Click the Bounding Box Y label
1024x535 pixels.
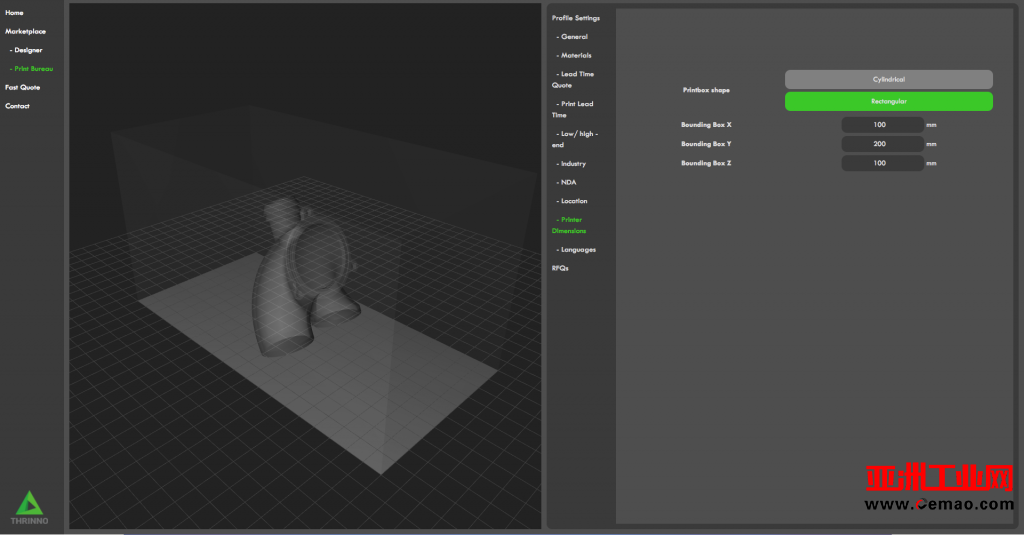pyautogui.click(x=706, y=144)
